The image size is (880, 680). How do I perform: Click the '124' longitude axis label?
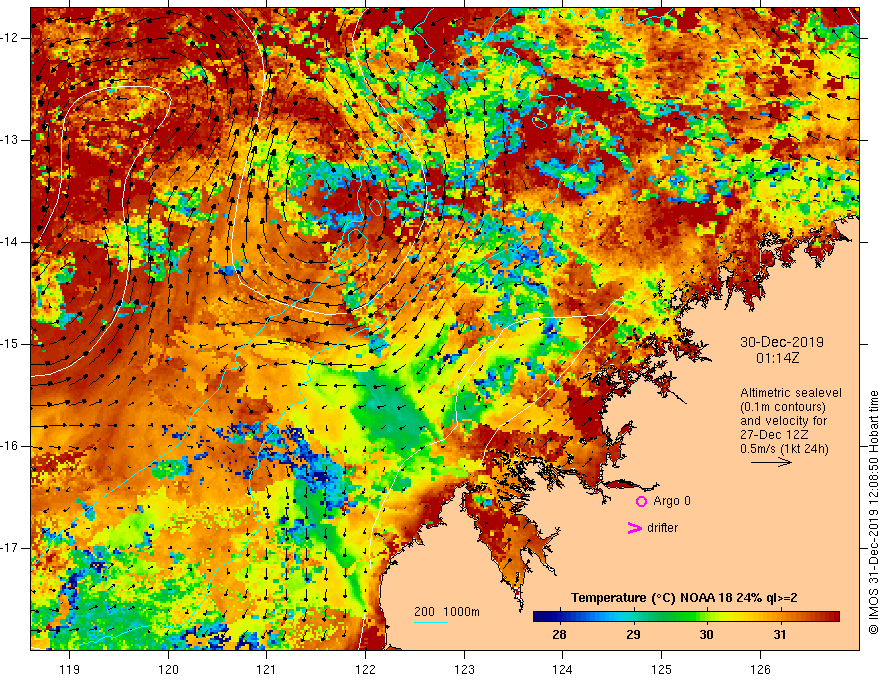point(563,669)
